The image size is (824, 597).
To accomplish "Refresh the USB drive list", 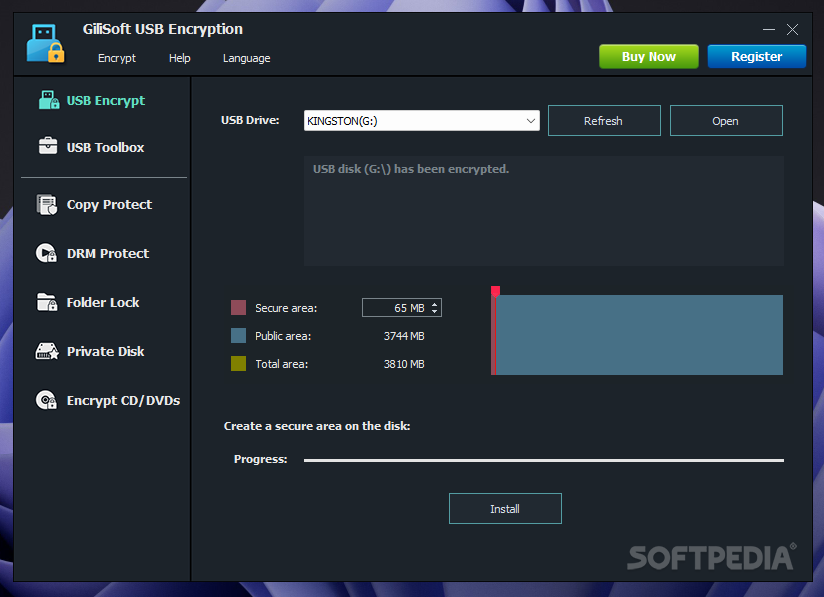I will coord(604,120).
